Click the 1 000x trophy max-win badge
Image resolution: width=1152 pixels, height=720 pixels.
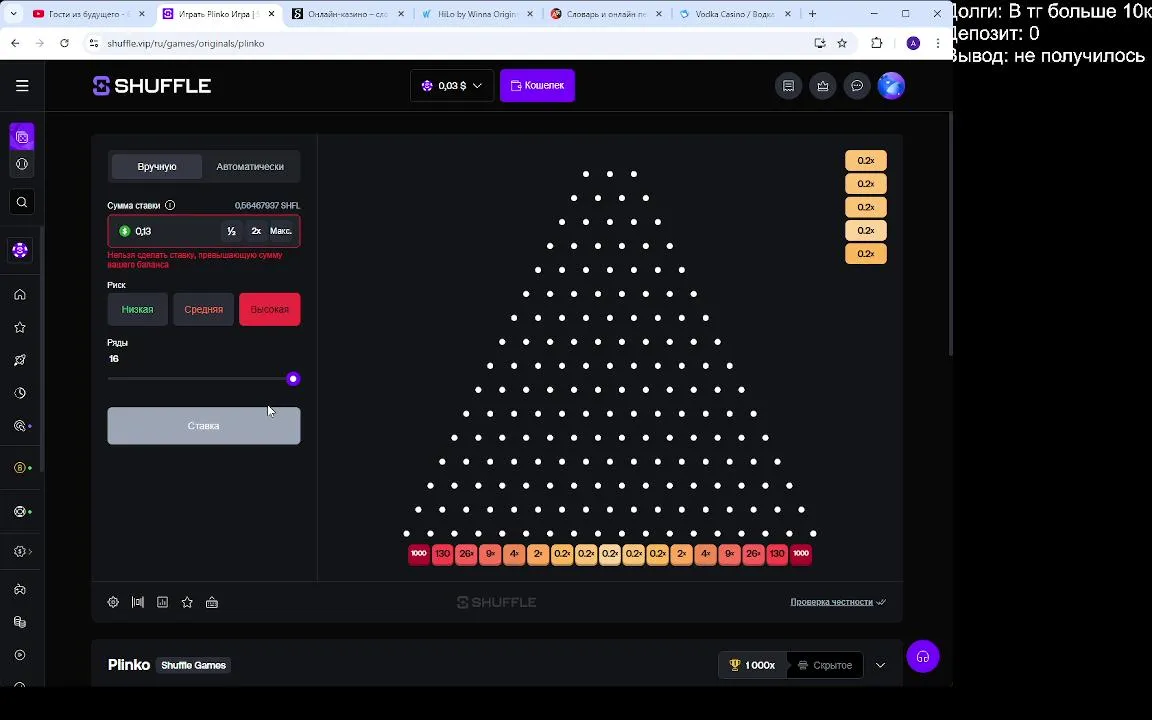coord(752,666)
